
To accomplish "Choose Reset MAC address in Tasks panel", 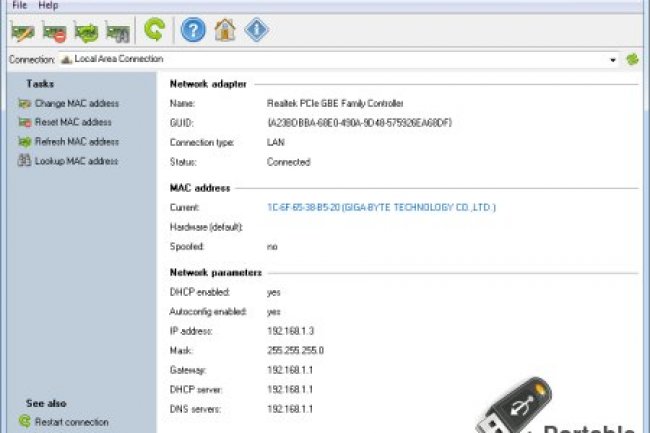I will tap(74, 123).
